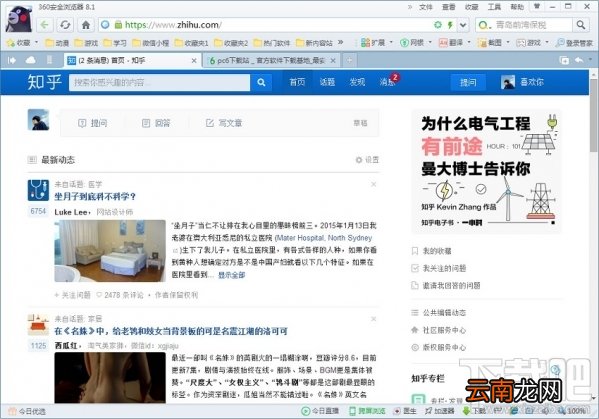
Task: Open question 坐月子到底科不科学？
Action: [x=95, y=197]
